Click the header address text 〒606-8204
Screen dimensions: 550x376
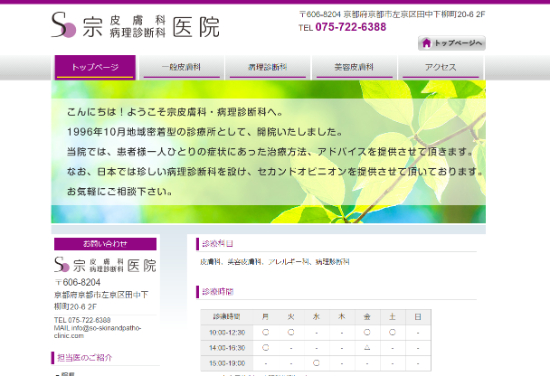point(392,14)
